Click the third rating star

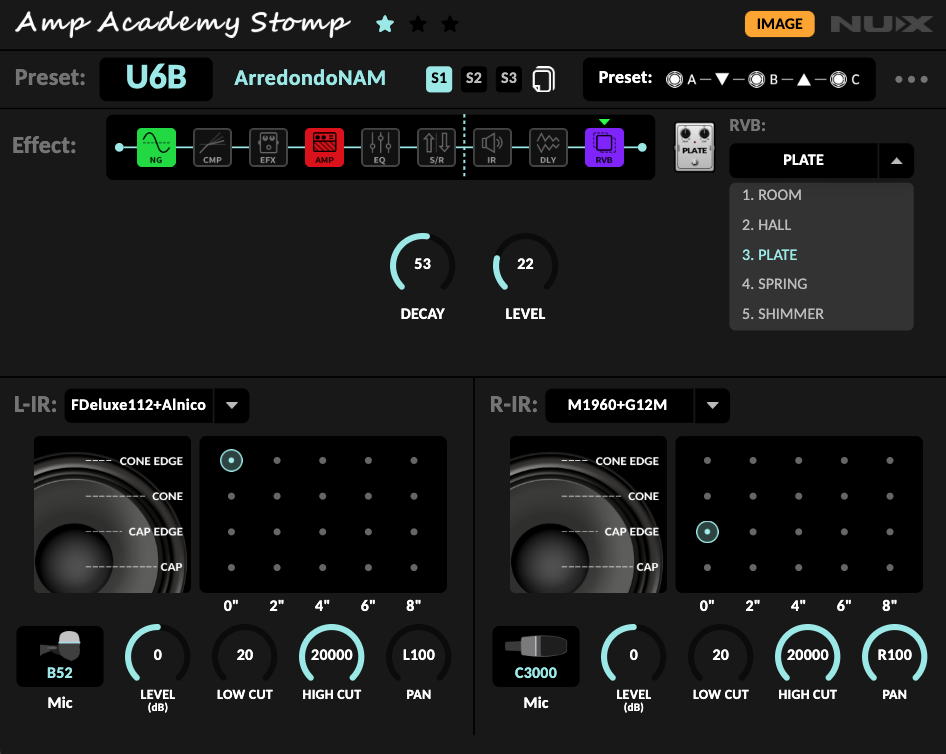(x=450, y=24)
